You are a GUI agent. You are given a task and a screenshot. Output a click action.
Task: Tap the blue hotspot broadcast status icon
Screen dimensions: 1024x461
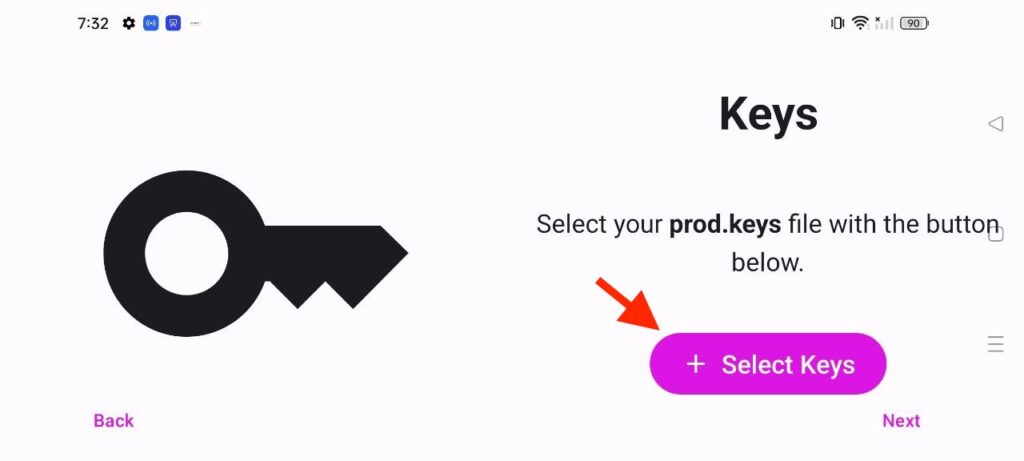pyautogui.click(x=151, y=24)
